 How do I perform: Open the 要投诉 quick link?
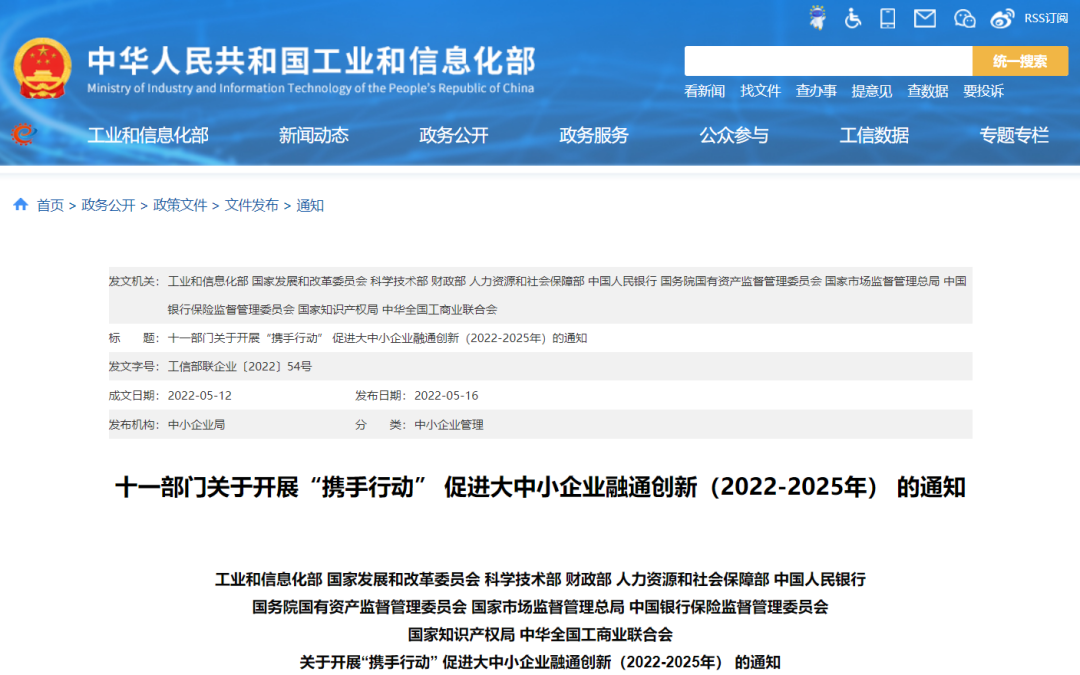click(983, 91)
